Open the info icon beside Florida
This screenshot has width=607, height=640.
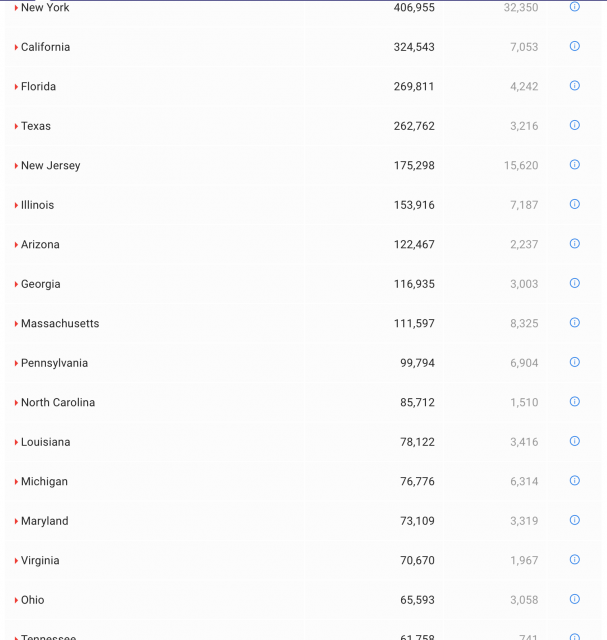click(x=575, y=86)
